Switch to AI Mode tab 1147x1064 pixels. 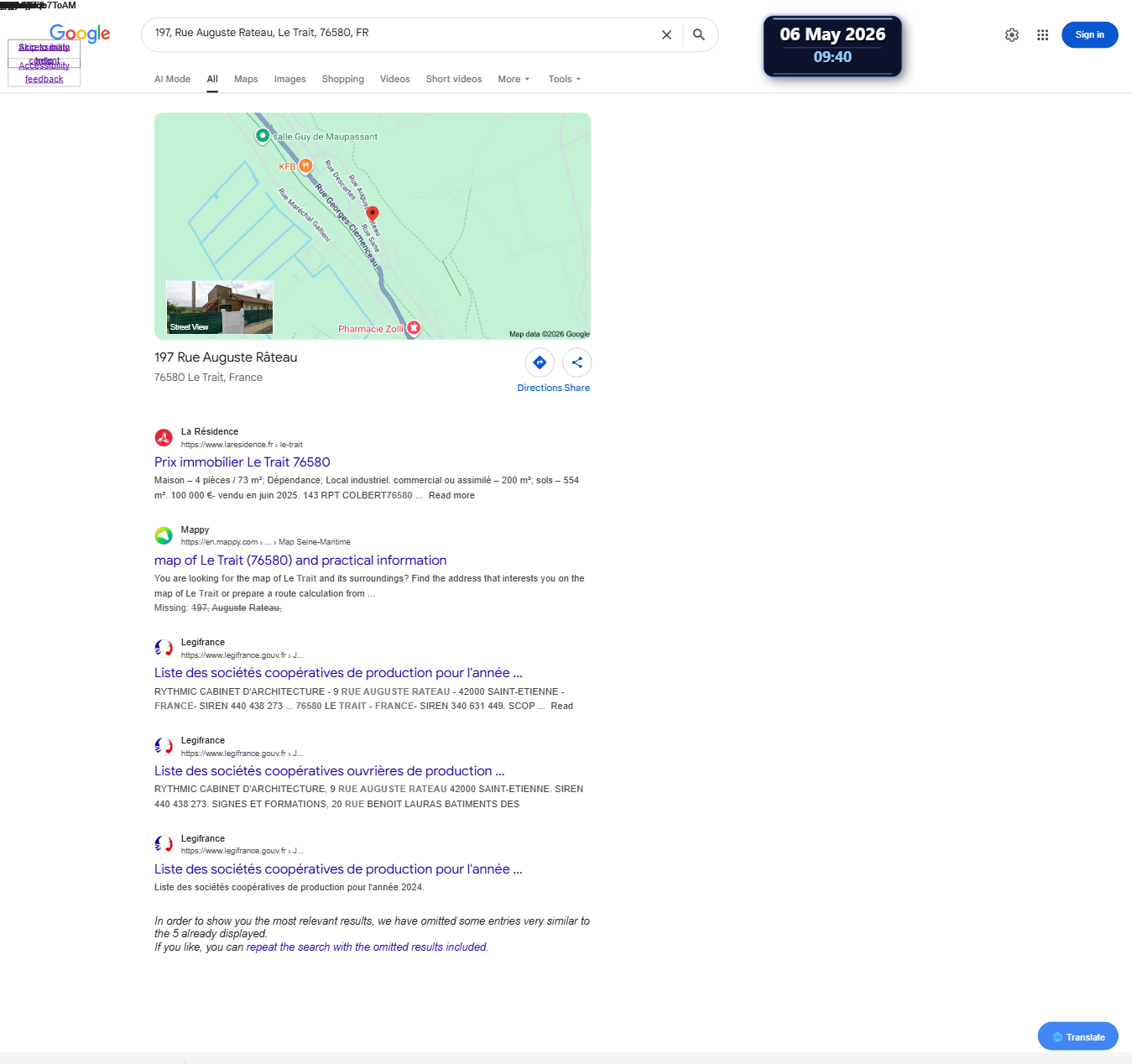(172, 79)
